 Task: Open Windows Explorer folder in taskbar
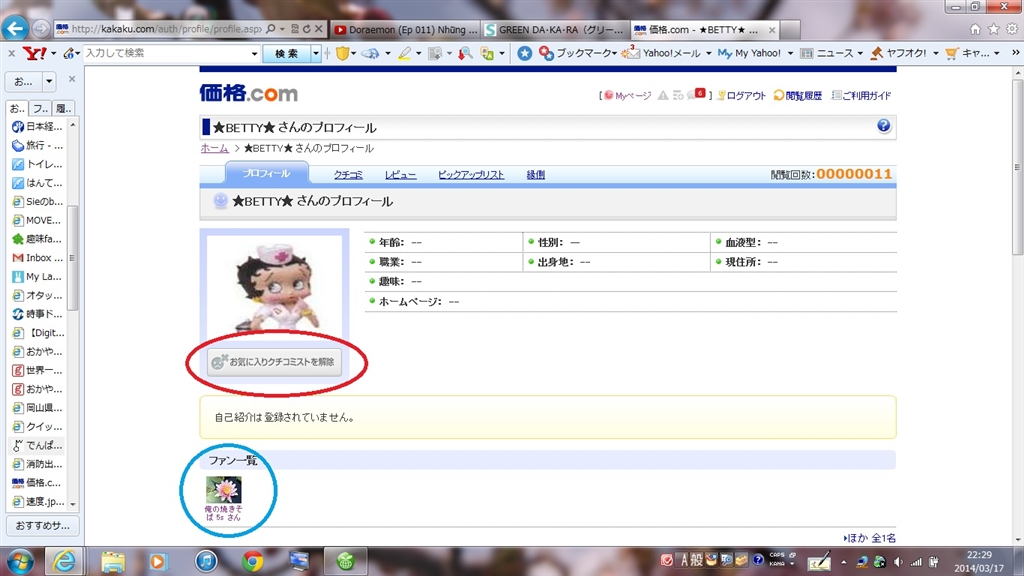113,560
